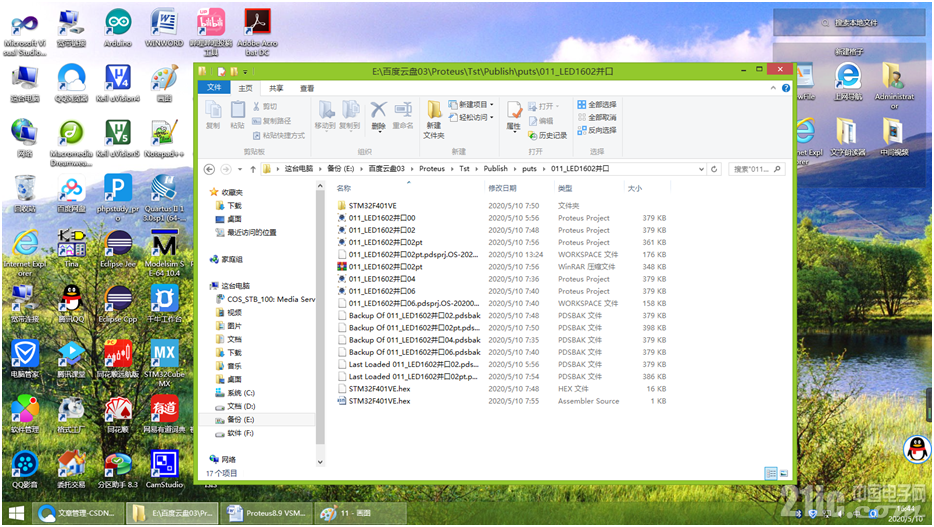Click the Windows Start button
The image size is (934, 527).
16,513
